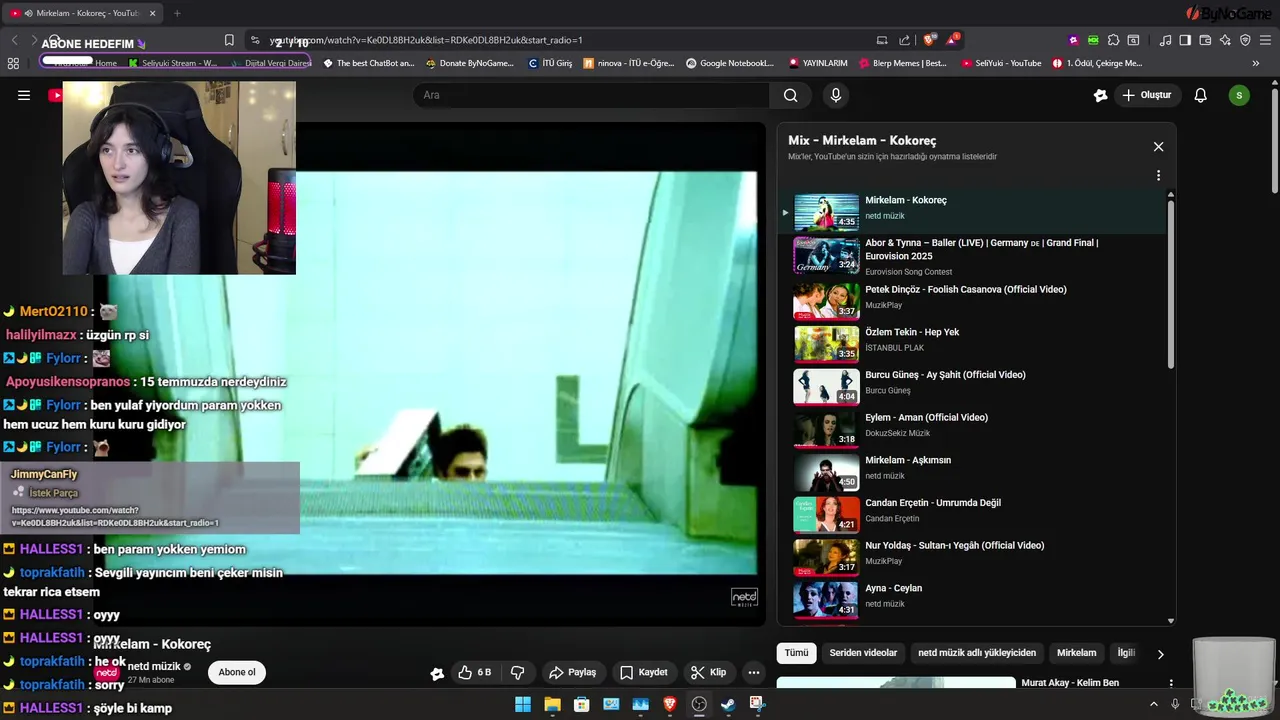
Task: Play Özlem Tekin - Hep Yek item
Action: click(x=970, y=342)
